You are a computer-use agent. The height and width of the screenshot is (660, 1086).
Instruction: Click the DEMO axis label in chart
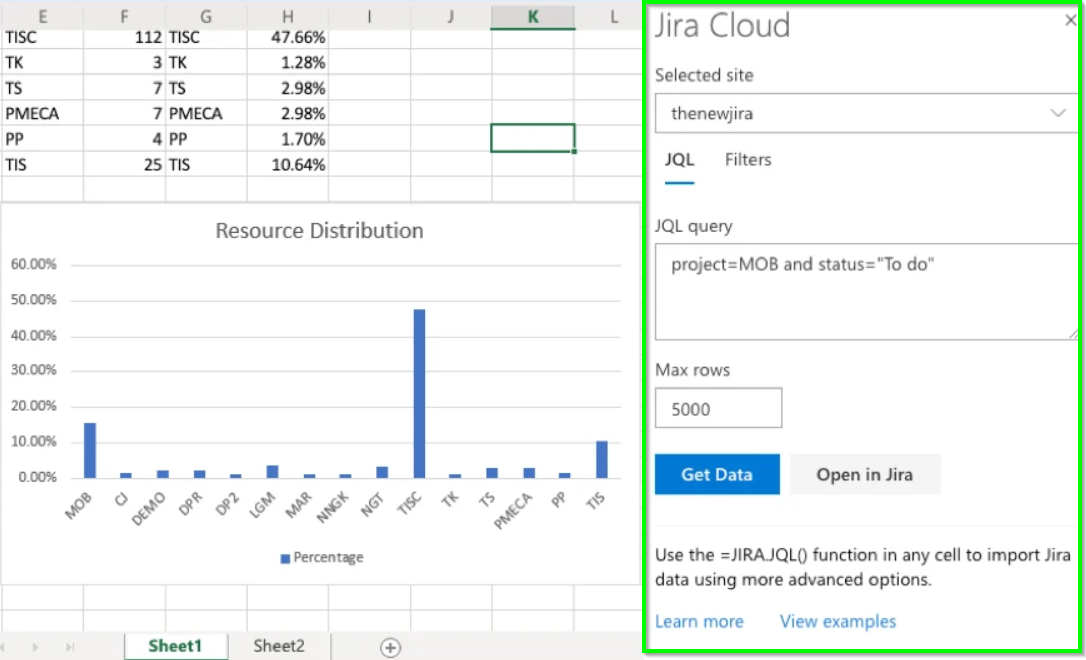pos(148,508)
